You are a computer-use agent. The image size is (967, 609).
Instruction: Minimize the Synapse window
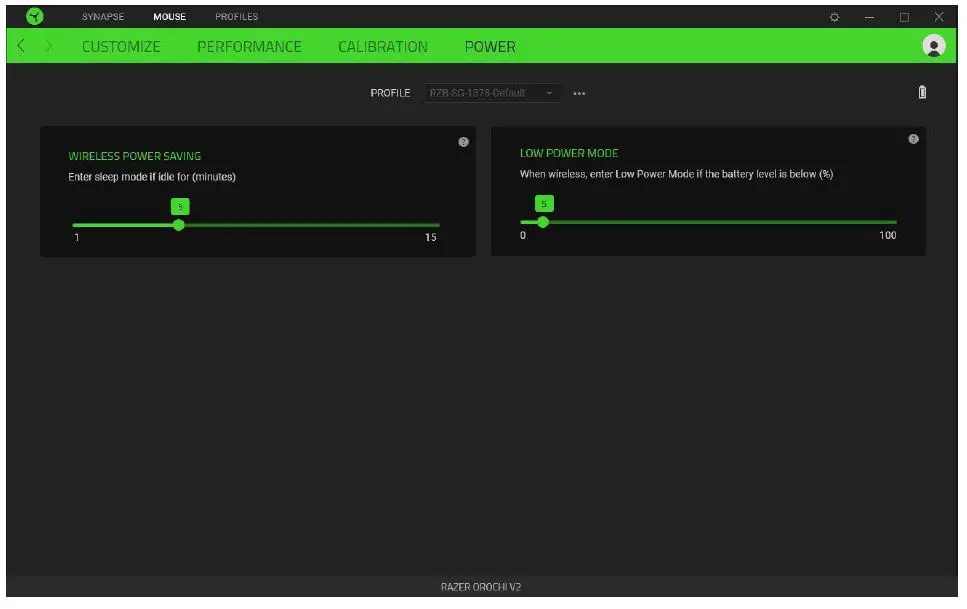click(869, 17)
